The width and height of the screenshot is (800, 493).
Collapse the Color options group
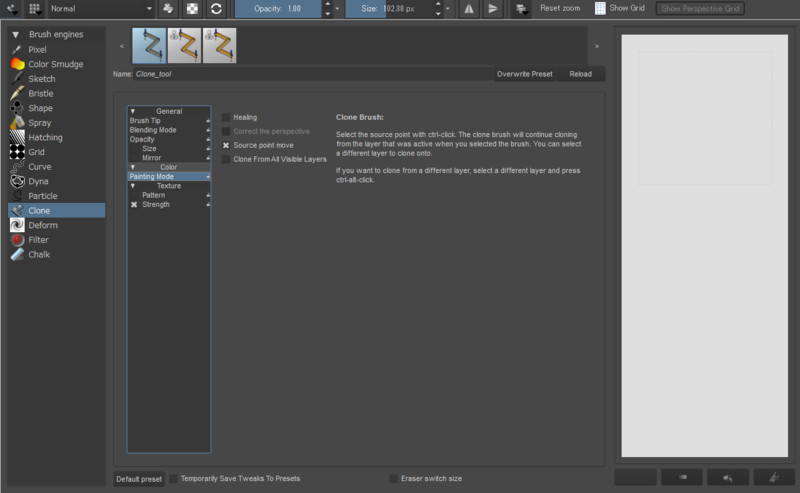[x=133, y=167]
